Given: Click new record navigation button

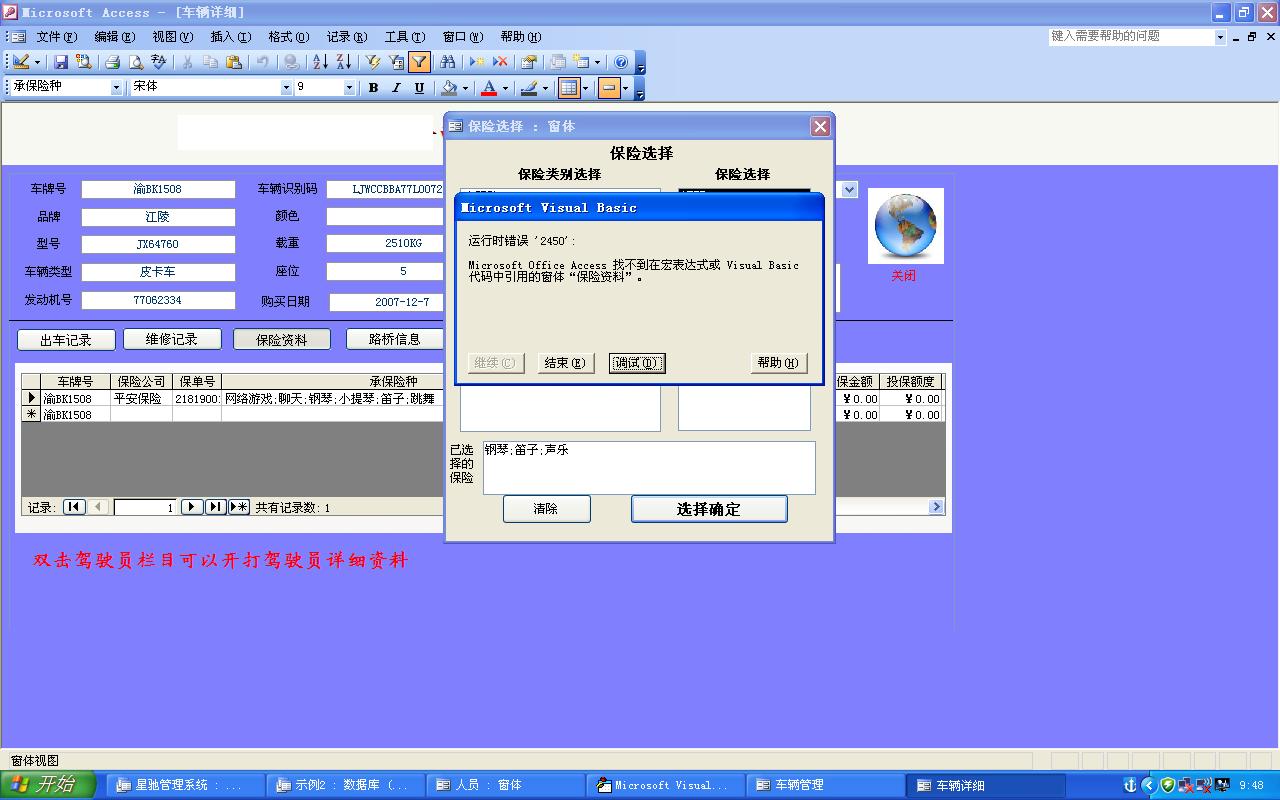Looking at the screenshot, I should click(x=239, y=507).
